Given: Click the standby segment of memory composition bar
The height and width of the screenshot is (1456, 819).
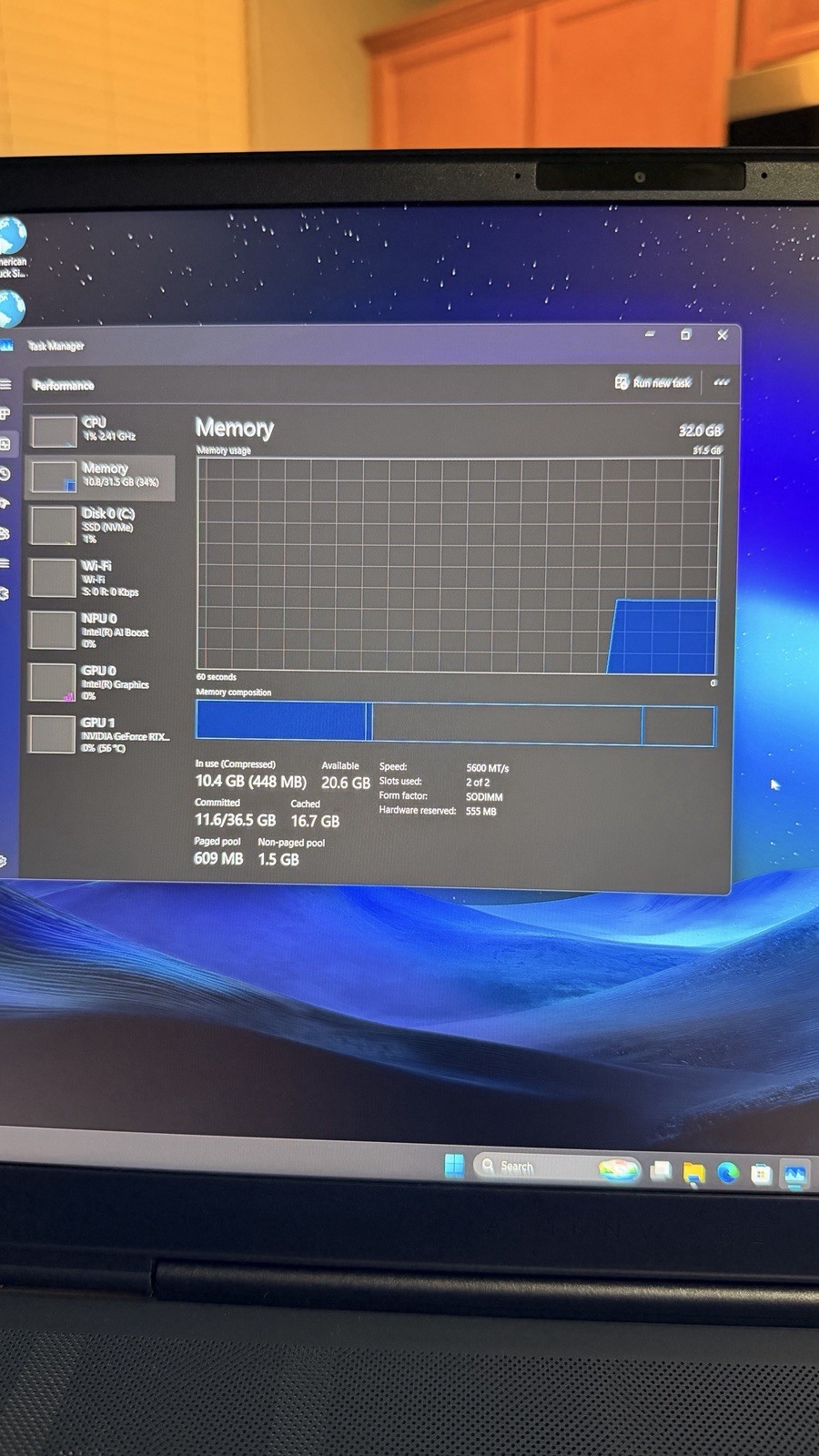Looking at the screenshot, I should [506, 724].
